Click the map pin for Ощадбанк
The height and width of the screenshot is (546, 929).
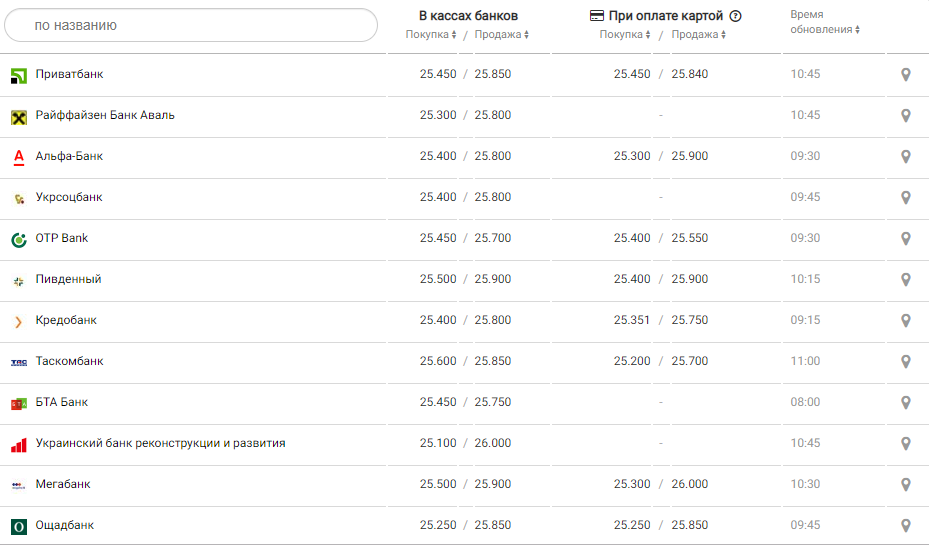coord(905,526)
